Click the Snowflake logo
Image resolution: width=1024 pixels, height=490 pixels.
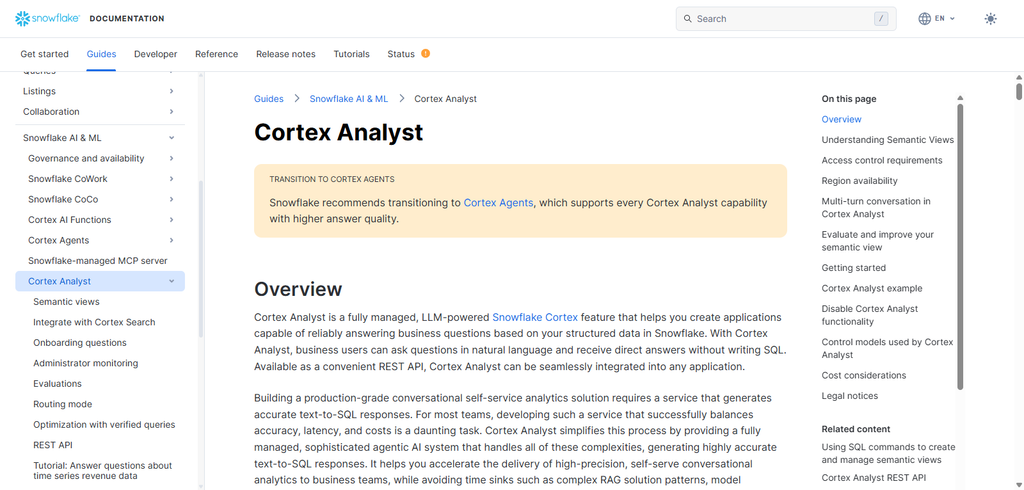(x=47, y=18)
